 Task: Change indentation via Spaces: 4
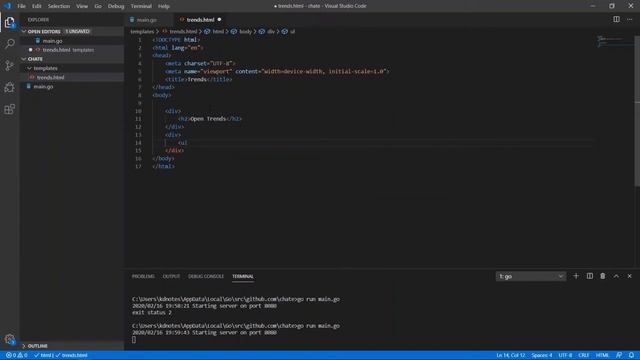(x=542, y=356)
